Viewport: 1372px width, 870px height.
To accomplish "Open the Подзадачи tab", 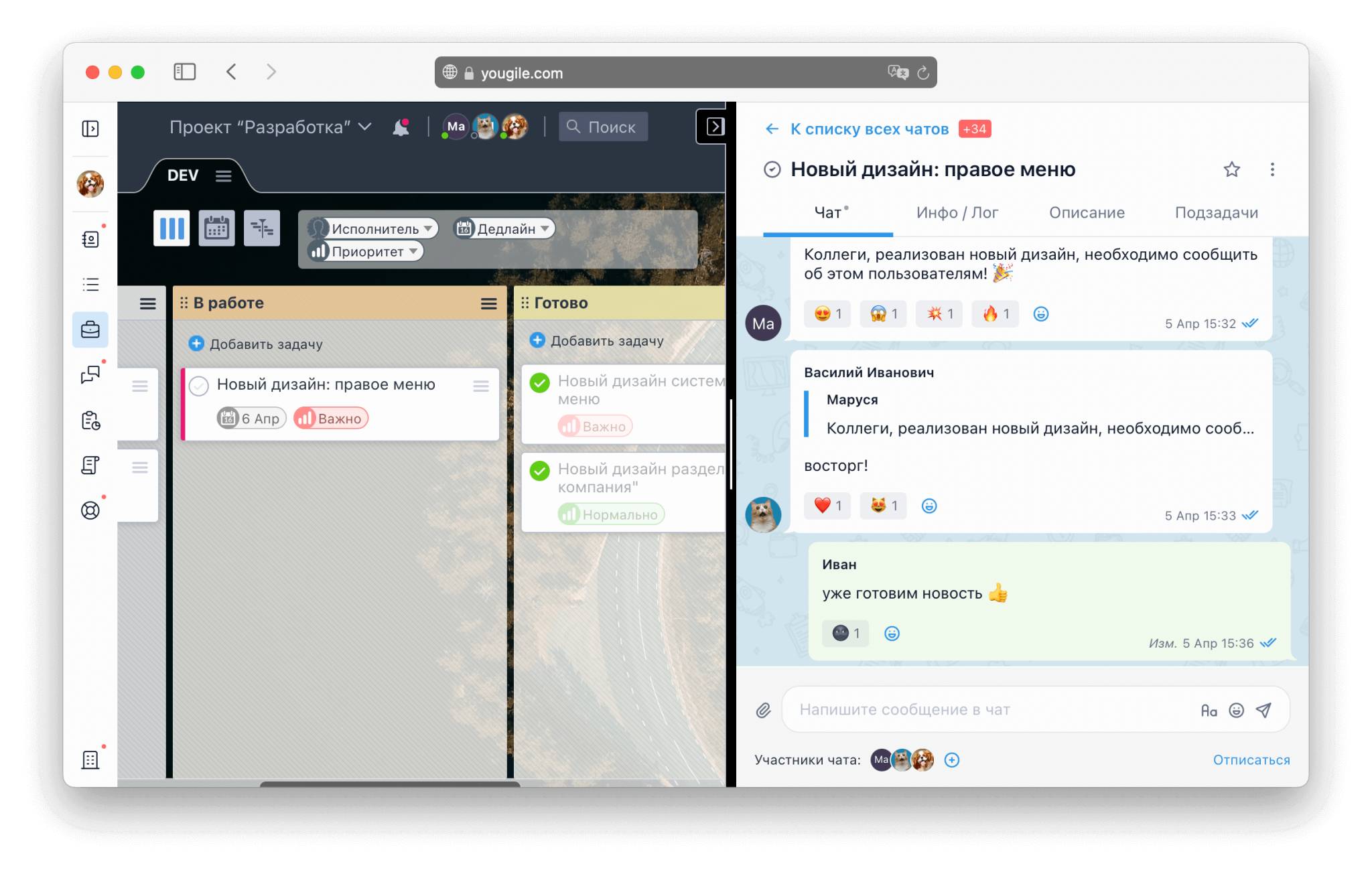I will (1216, 213).
